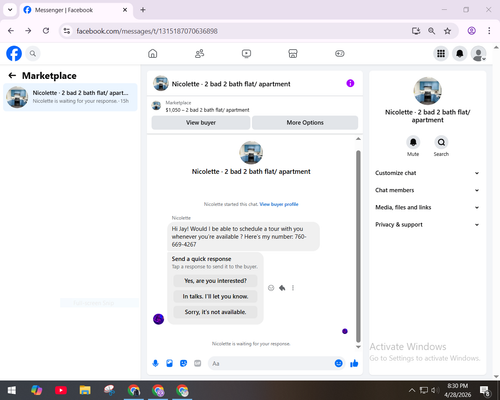Screen dimensions: 500x400
Task: Click the large listing avatar in right panel
Action: point(428,91)
